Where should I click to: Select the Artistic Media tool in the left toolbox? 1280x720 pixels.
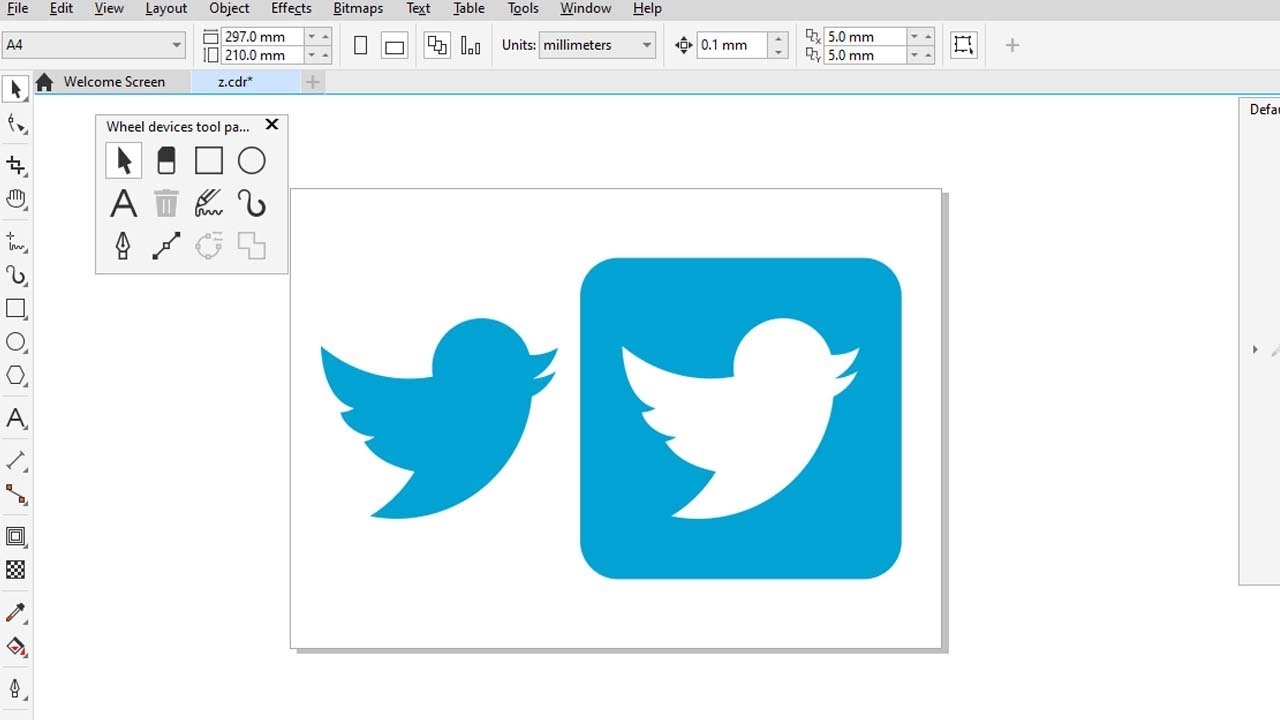click(x=15, y=275)
